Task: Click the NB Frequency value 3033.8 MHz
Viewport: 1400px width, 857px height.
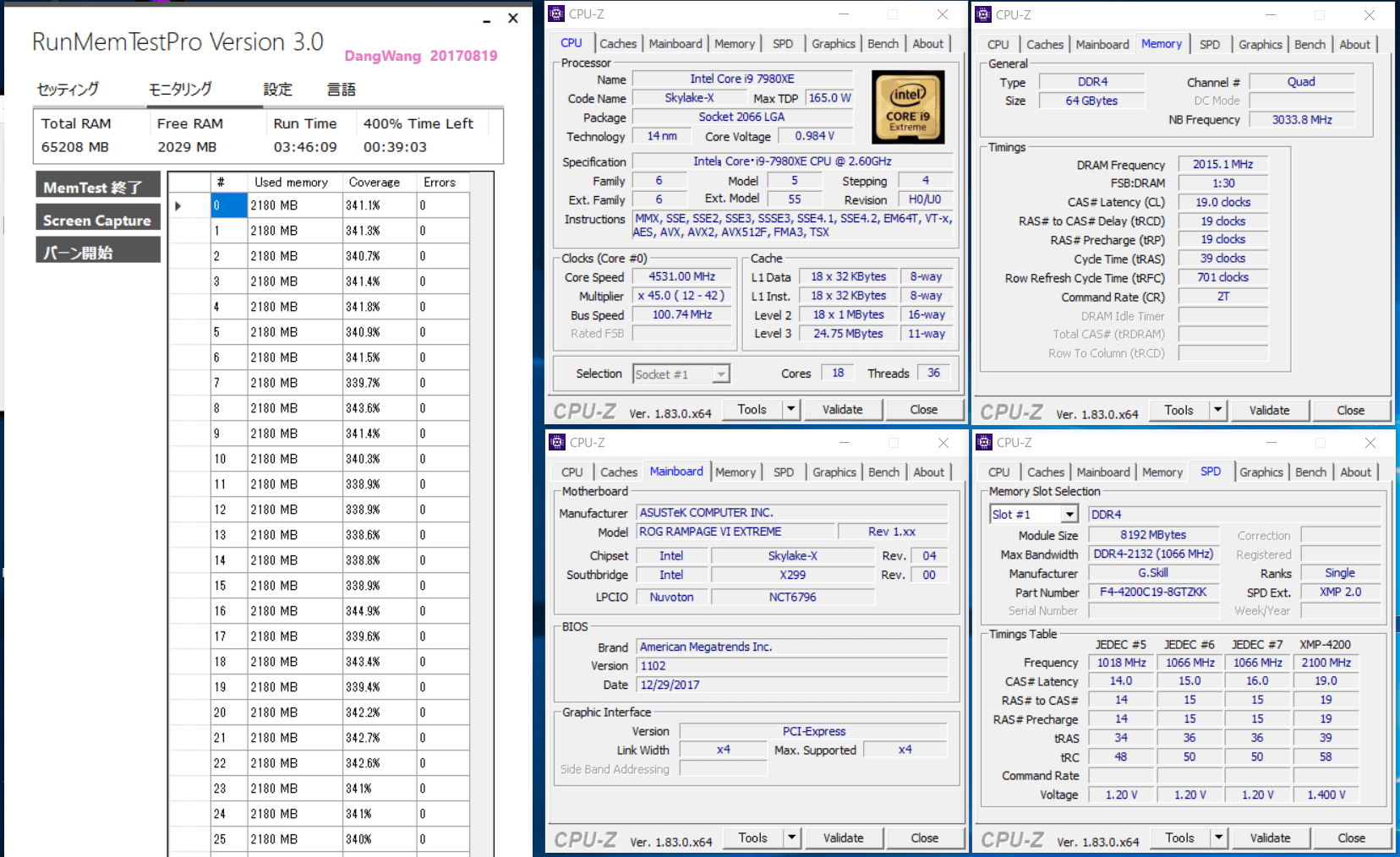Action: pos(1302,120)
